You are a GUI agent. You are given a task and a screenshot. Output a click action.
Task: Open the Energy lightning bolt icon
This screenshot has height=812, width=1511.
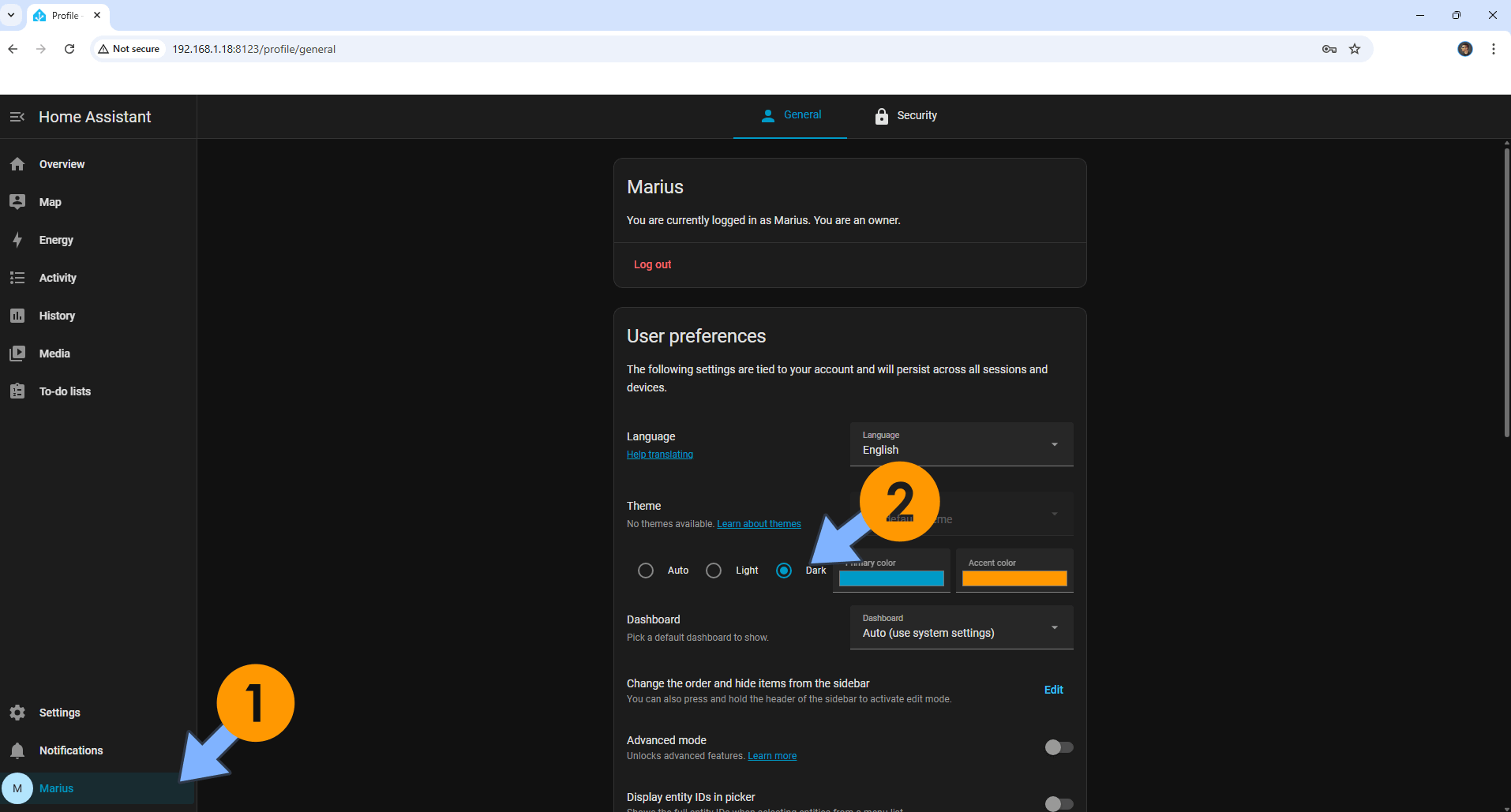pos(17,240)
